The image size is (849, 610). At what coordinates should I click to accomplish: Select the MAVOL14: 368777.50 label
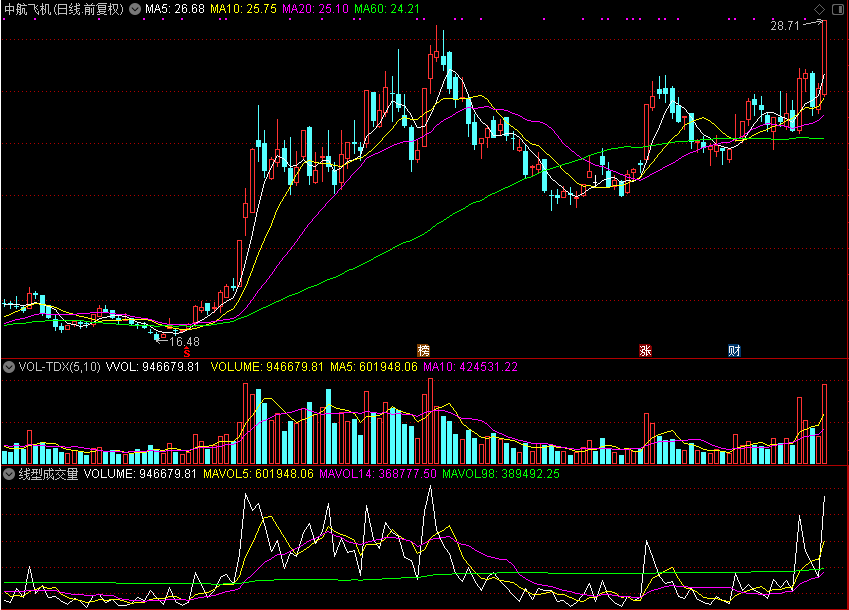377,474
